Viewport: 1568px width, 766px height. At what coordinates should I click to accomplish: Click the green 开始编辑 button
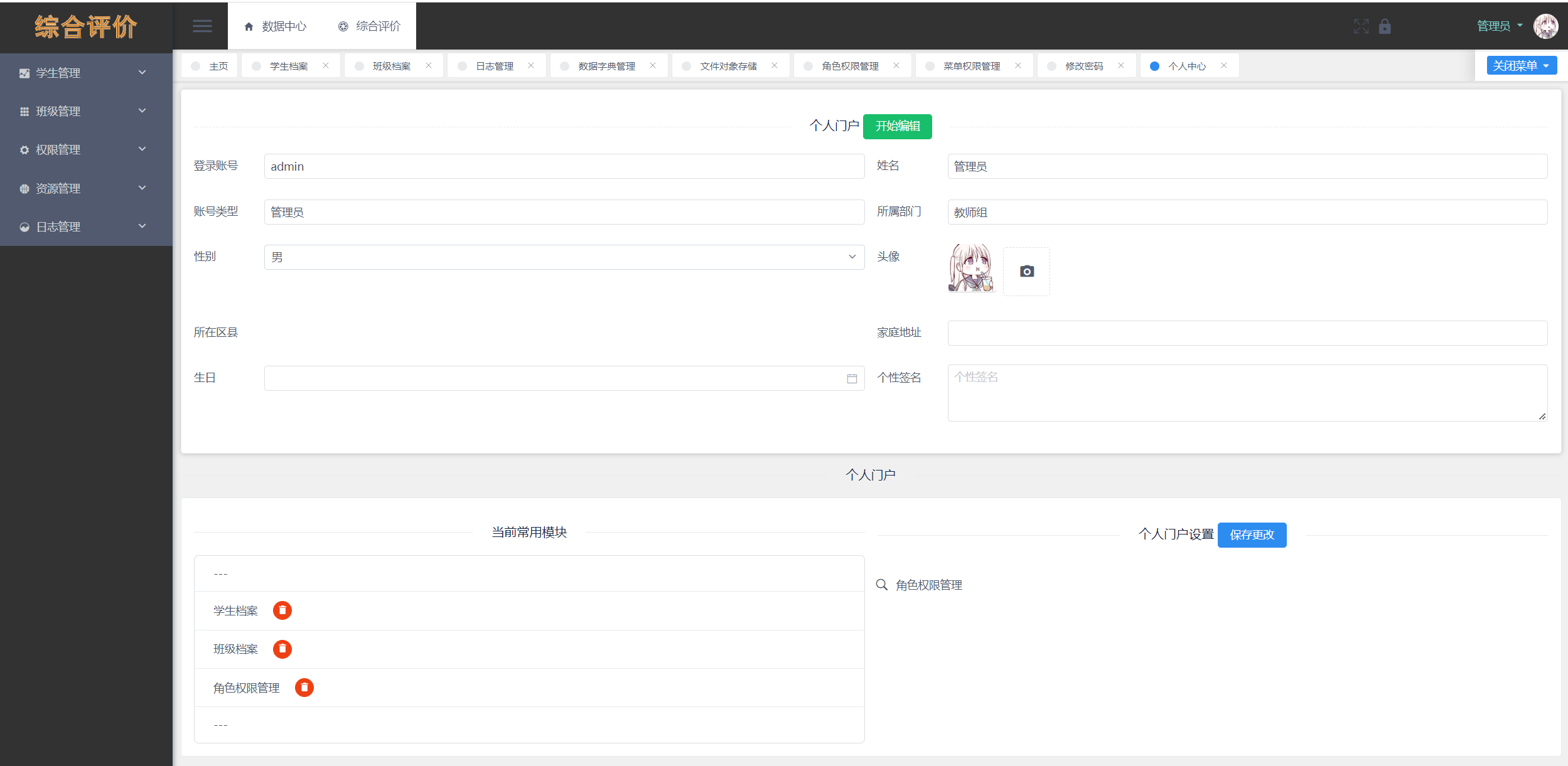pyautogui.click(x=897, y=126)
